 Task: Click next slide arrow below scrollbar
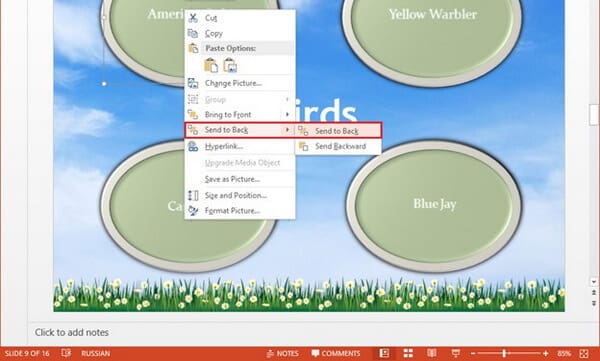(593, 301)
